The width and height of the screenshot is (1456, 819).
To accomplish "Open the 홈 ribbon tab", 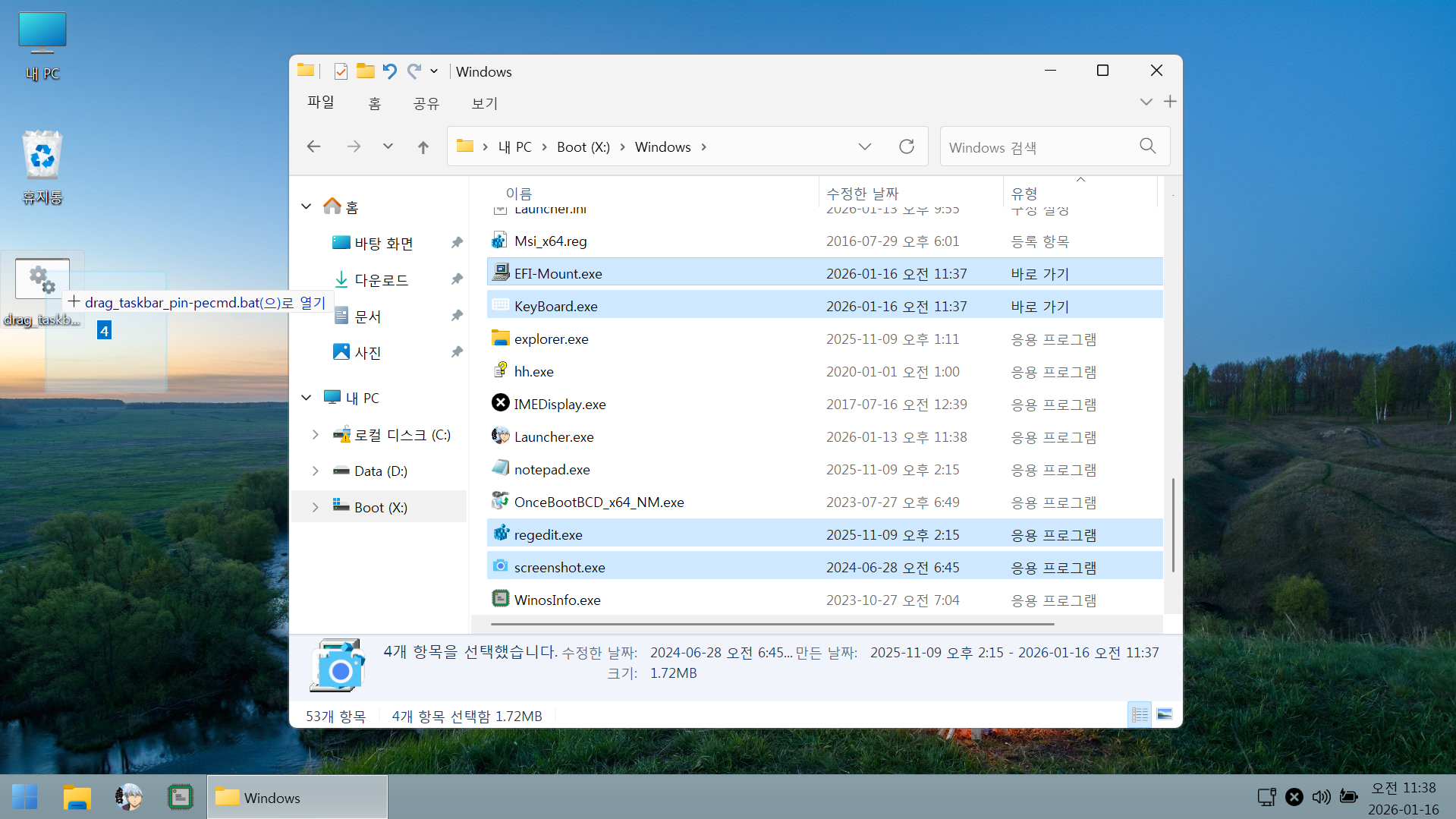I will coord(374,103).
